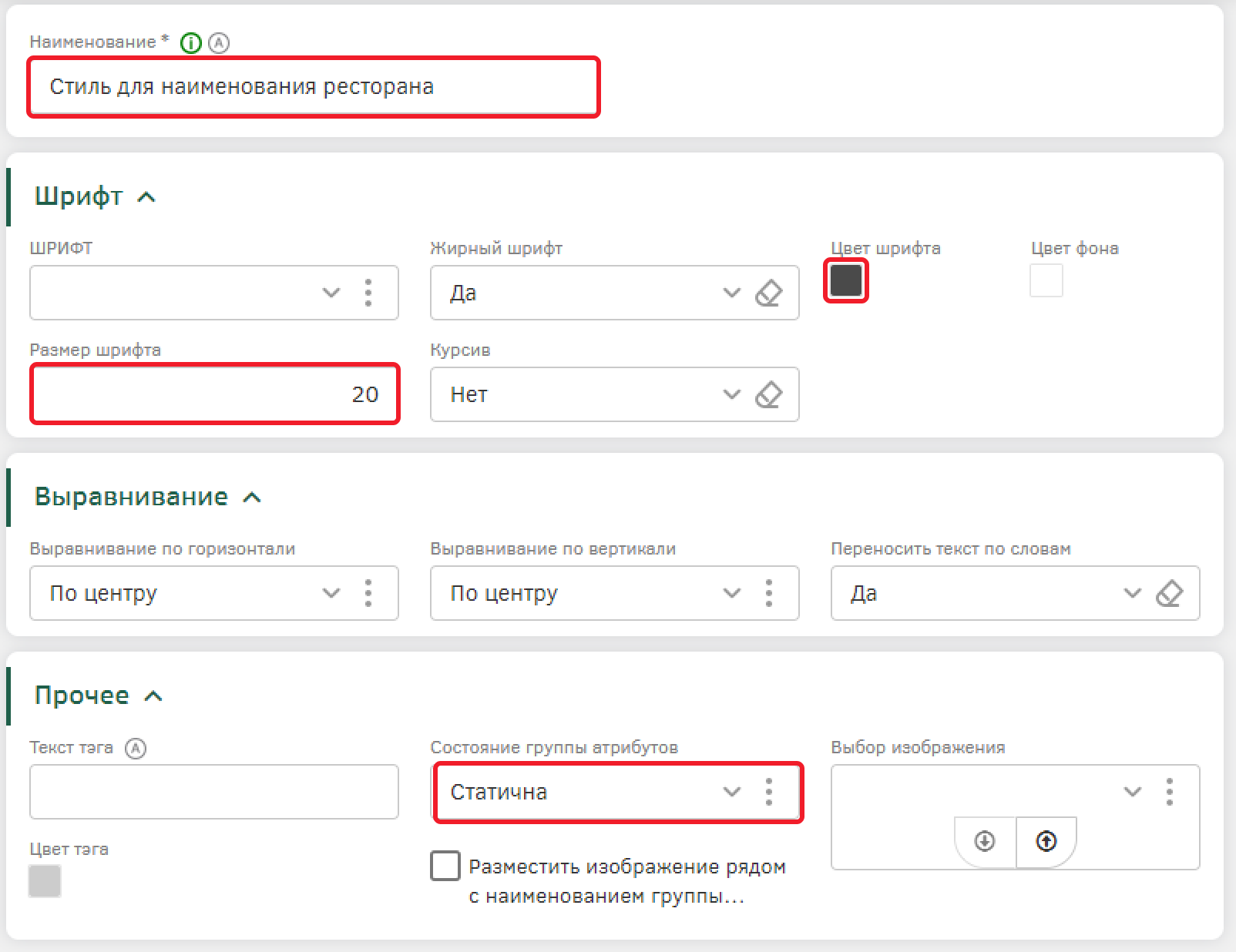The image size is (1236, 952).
Task: Enable Разместить изображение рядом с наименованием checkbox
Action: [x=445, y=866]
